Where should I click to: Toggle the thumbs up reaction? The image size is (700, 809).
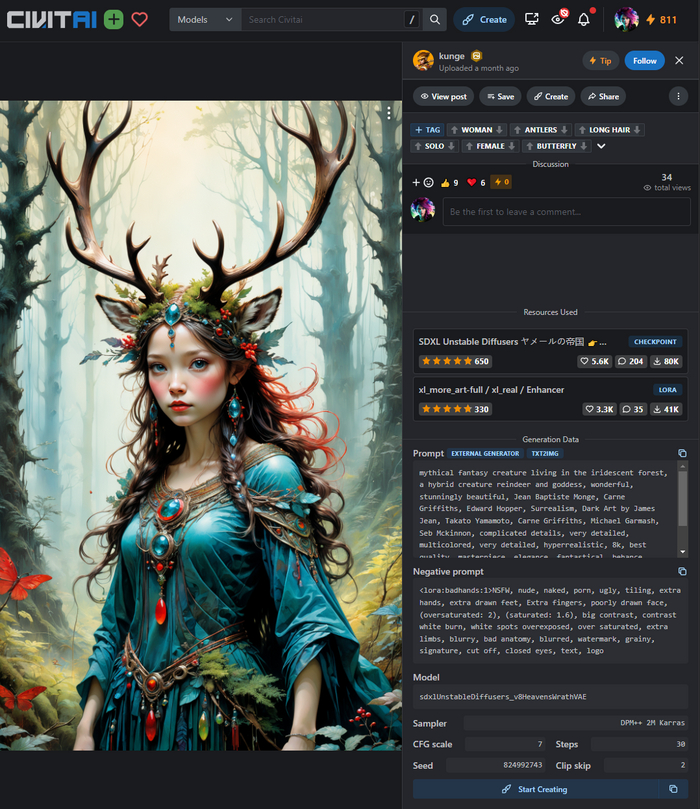click(x=448, y=182)
